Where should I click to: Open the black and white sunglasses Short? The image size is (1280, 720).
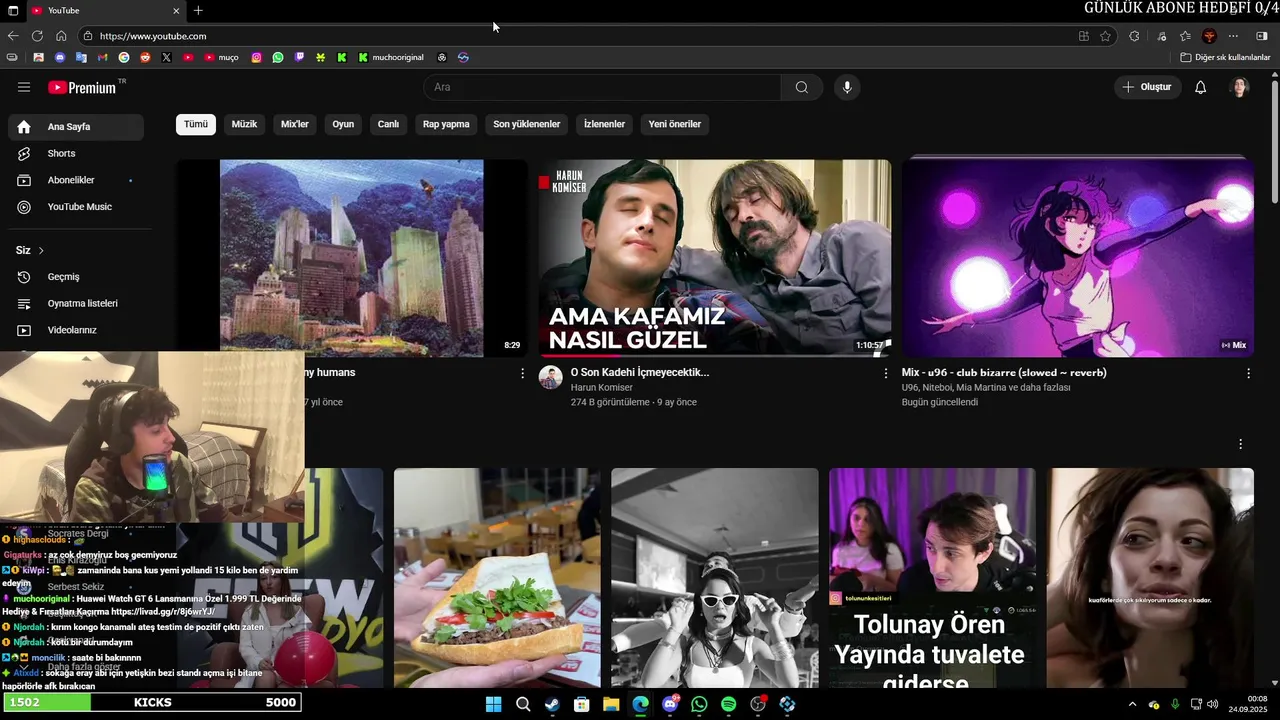pos(715,578)
